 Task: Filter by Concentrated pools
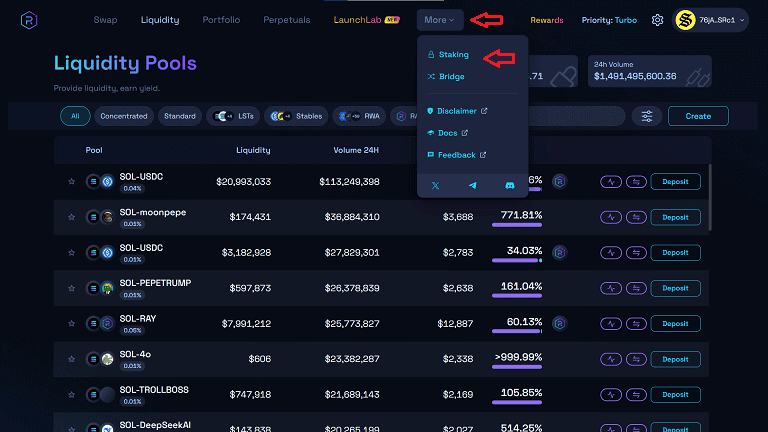click(124, 116)
